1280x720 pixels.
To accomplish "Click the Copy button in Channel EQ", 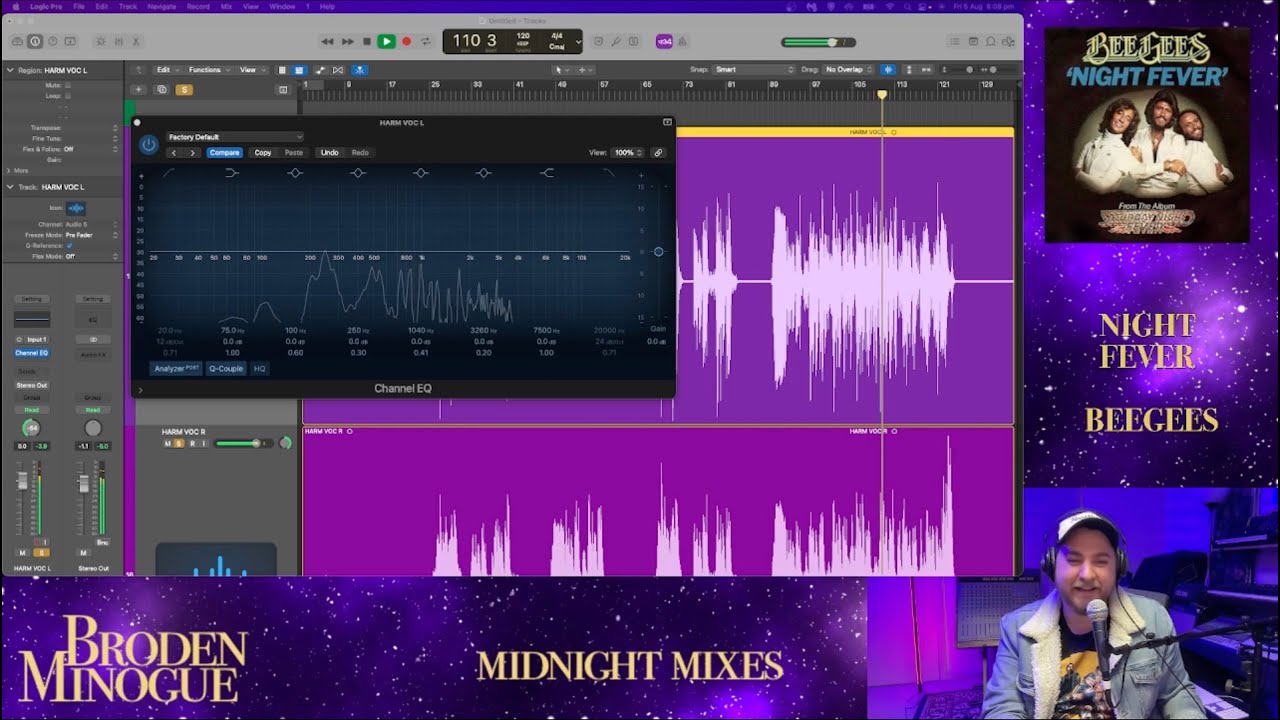I will pos(263,153).
